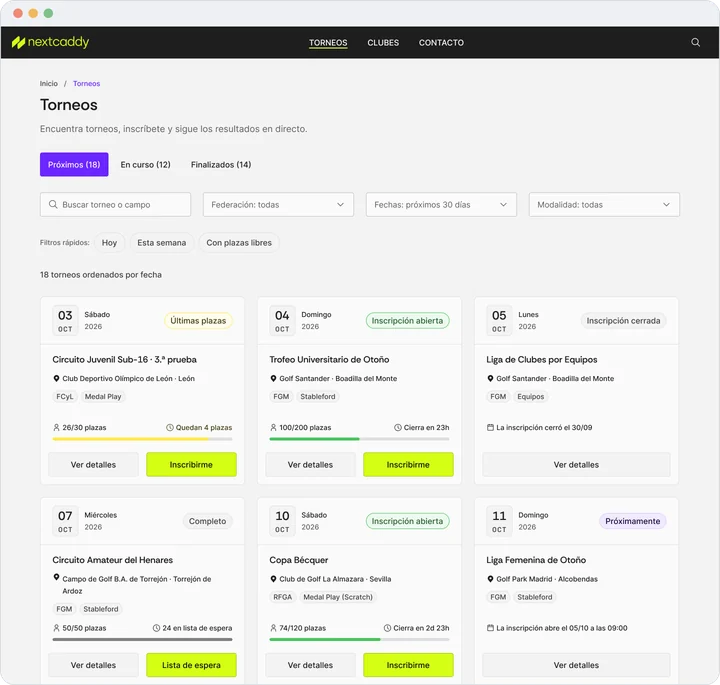The width and height of the screenshot is (720, 685).
Task: Go to TORNEOS in the navigation bar
Action: click(328, 43)
